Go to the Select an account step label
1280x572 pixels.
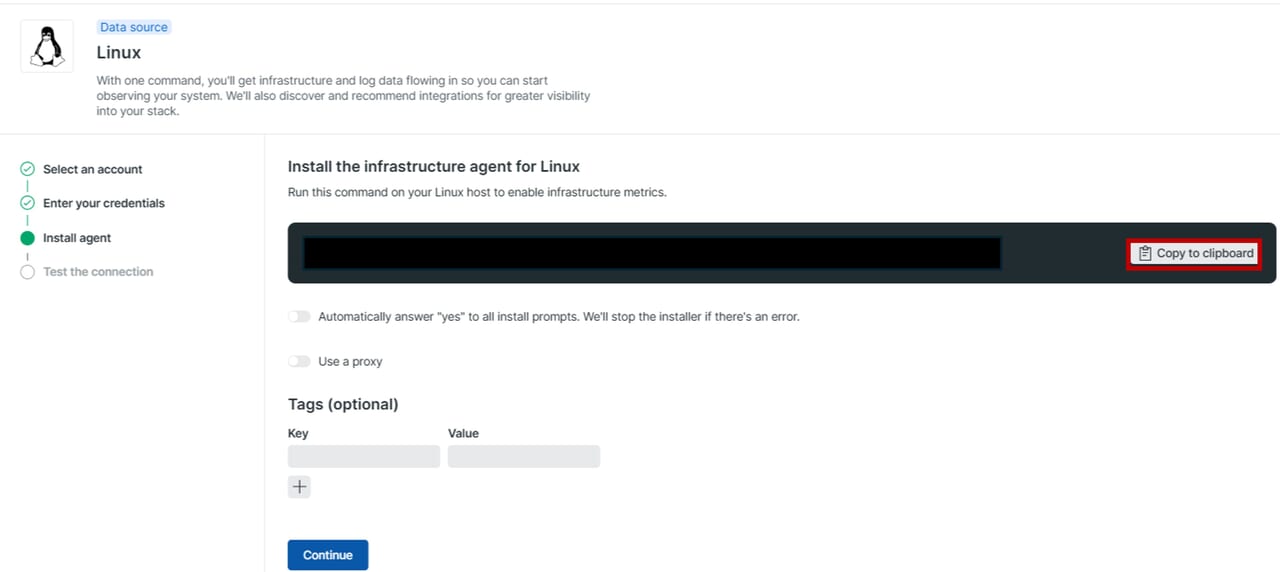click(x=92, y=169)
